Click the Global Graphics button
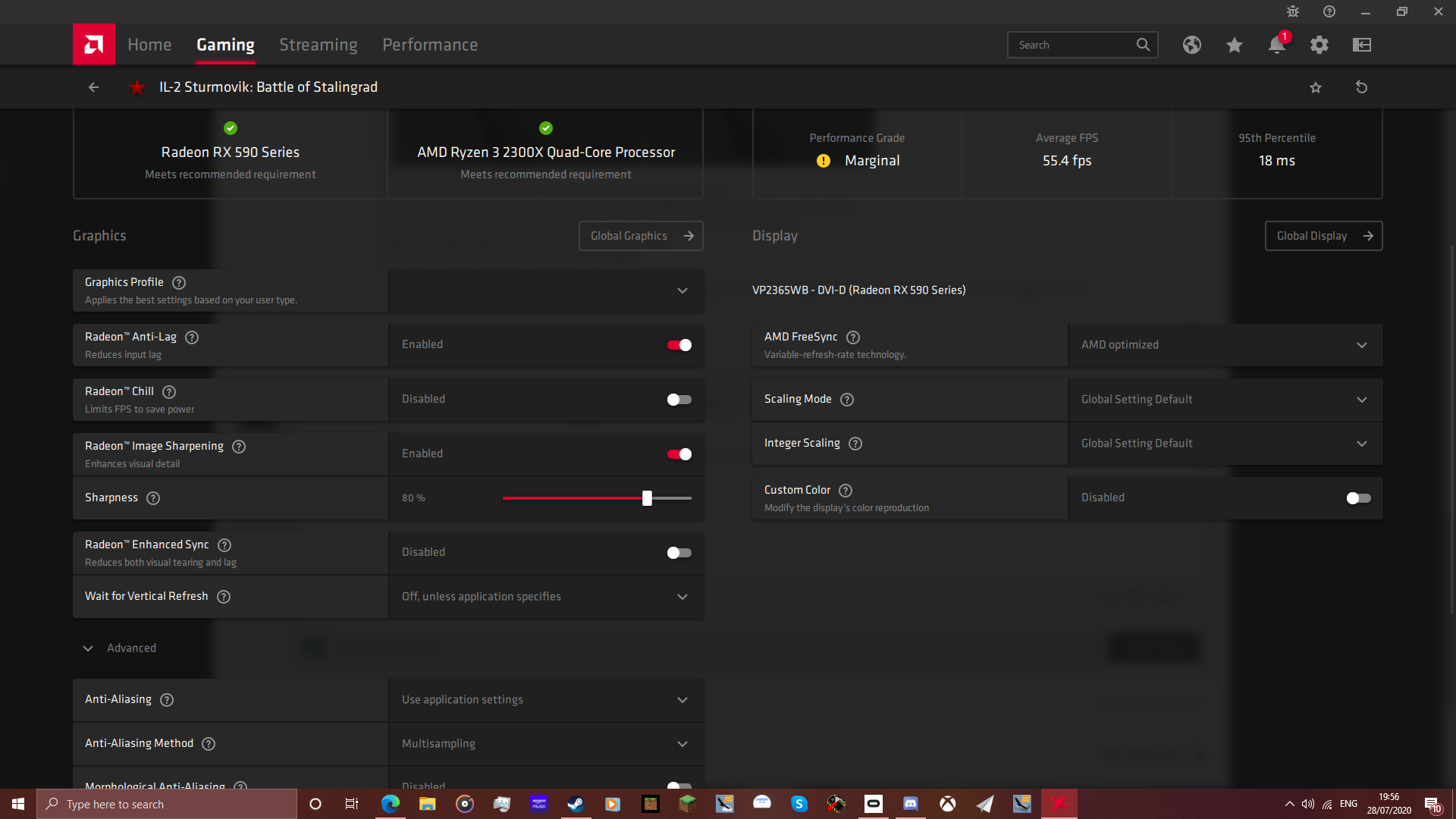Image resolution: width=1456 pixels, height=819 pixels. [x=641, y=236]
